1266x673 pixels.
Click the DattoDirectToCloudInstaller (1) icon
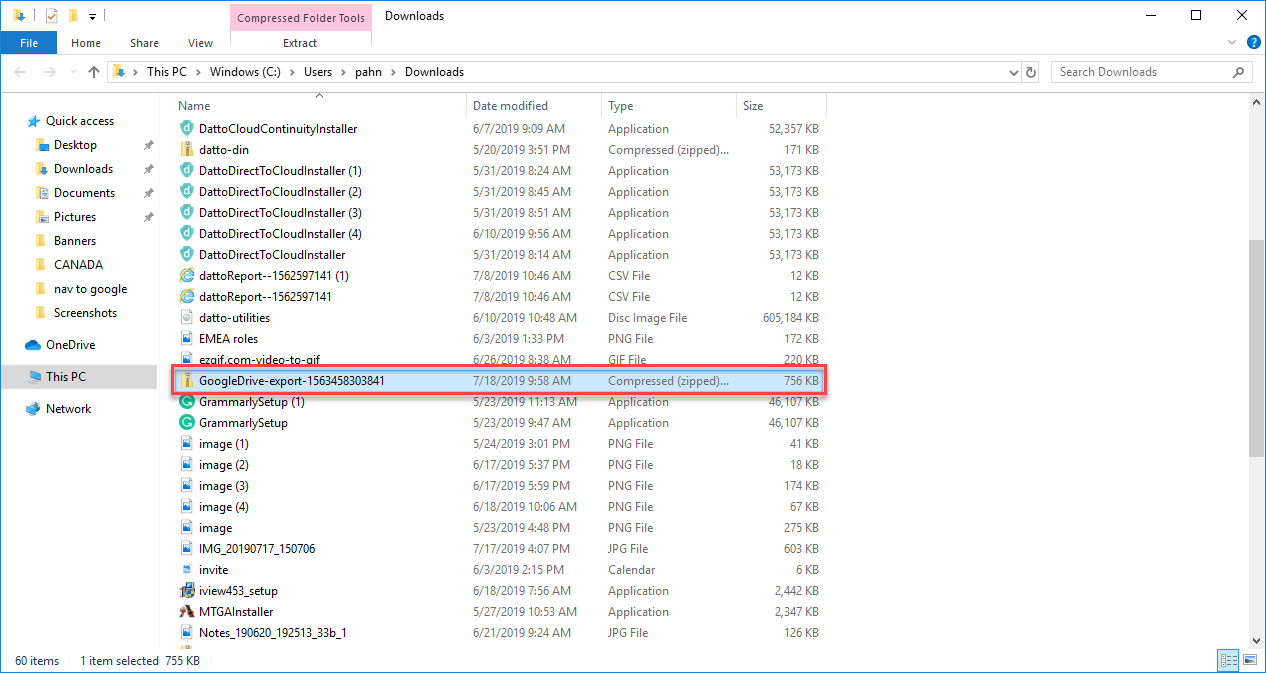click(x=186, y=171)
